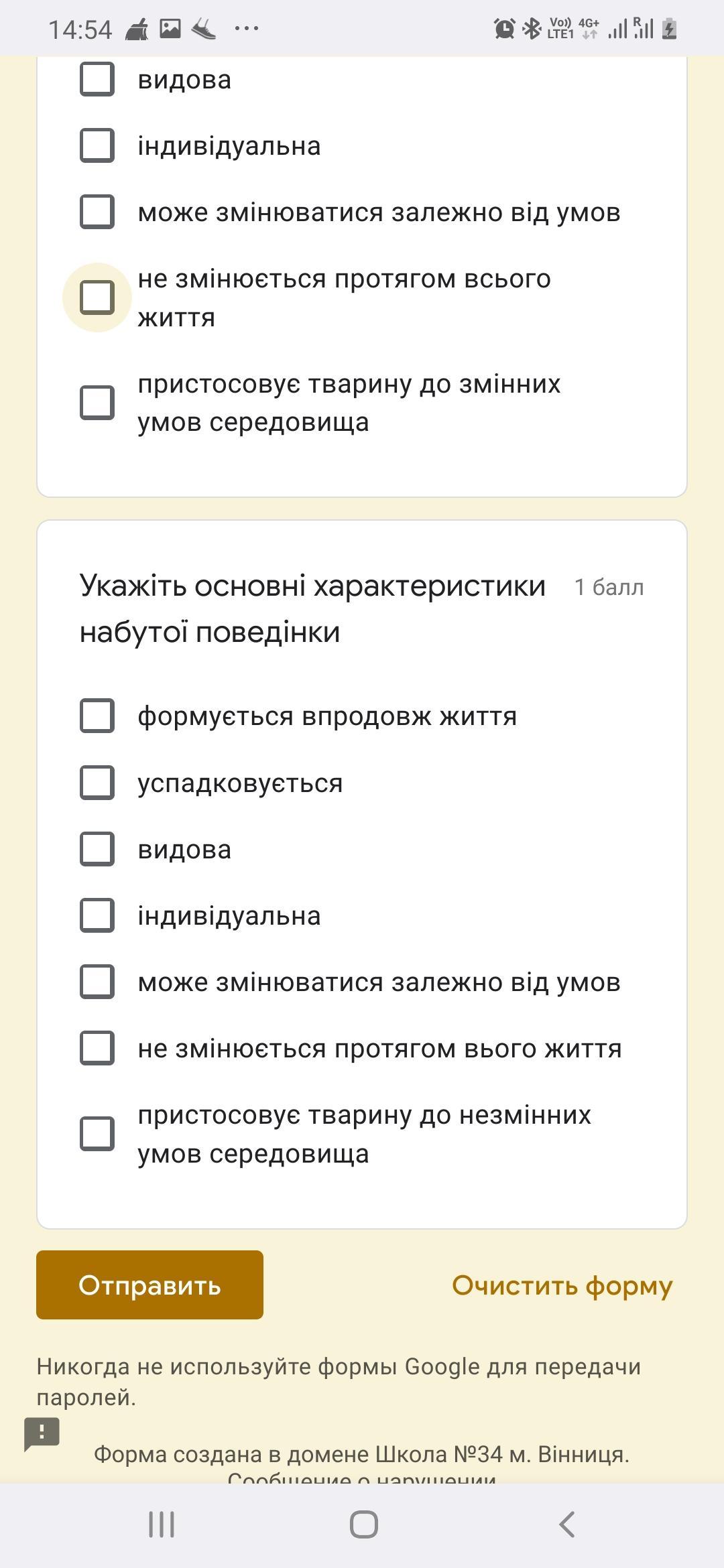Image resolution: width=724 pixels, height=1568 pixels.
Task: Select 'не змінюється протягом всього життя' checkbox
Action: pos(97,298)
